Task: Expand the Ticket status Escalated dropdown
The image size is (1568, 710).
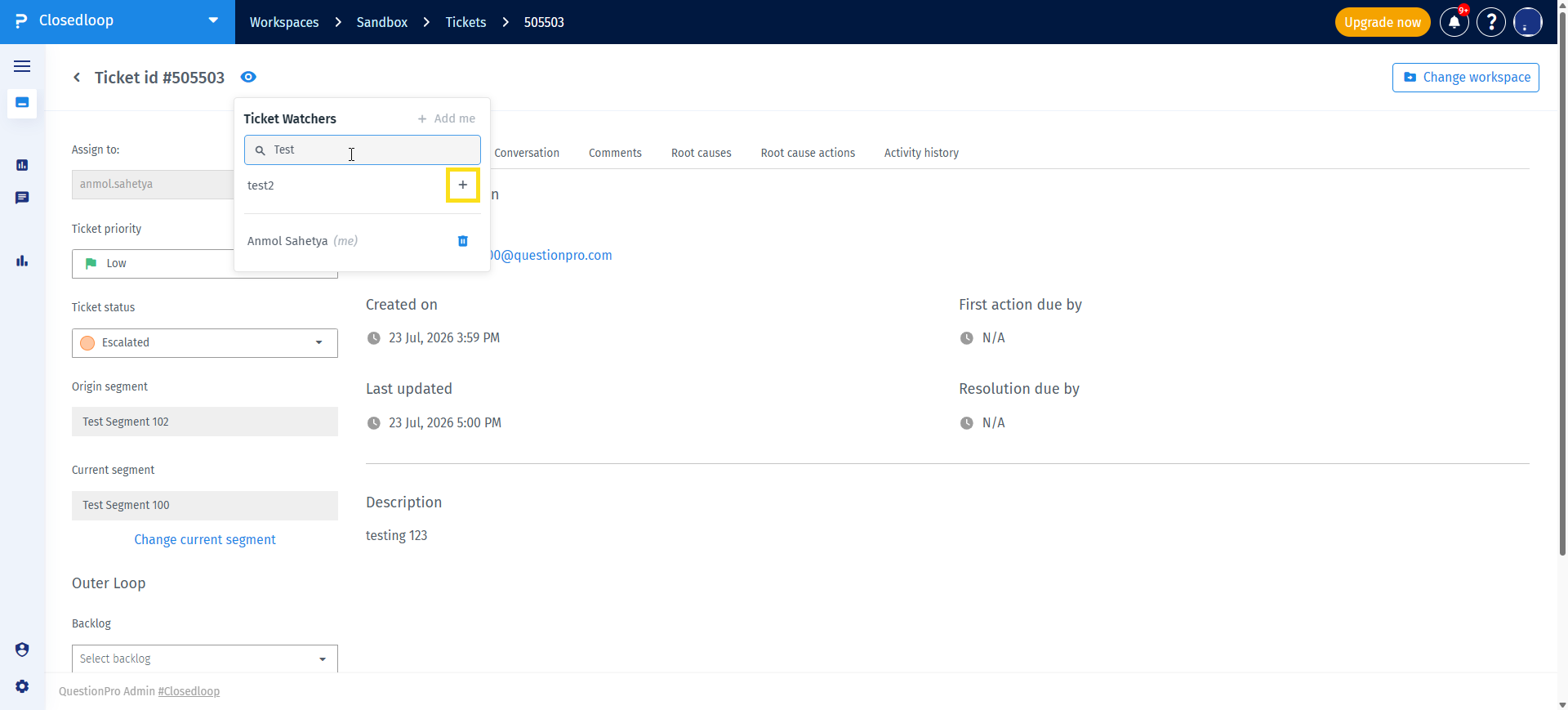Action: click(x=205, y=343)
